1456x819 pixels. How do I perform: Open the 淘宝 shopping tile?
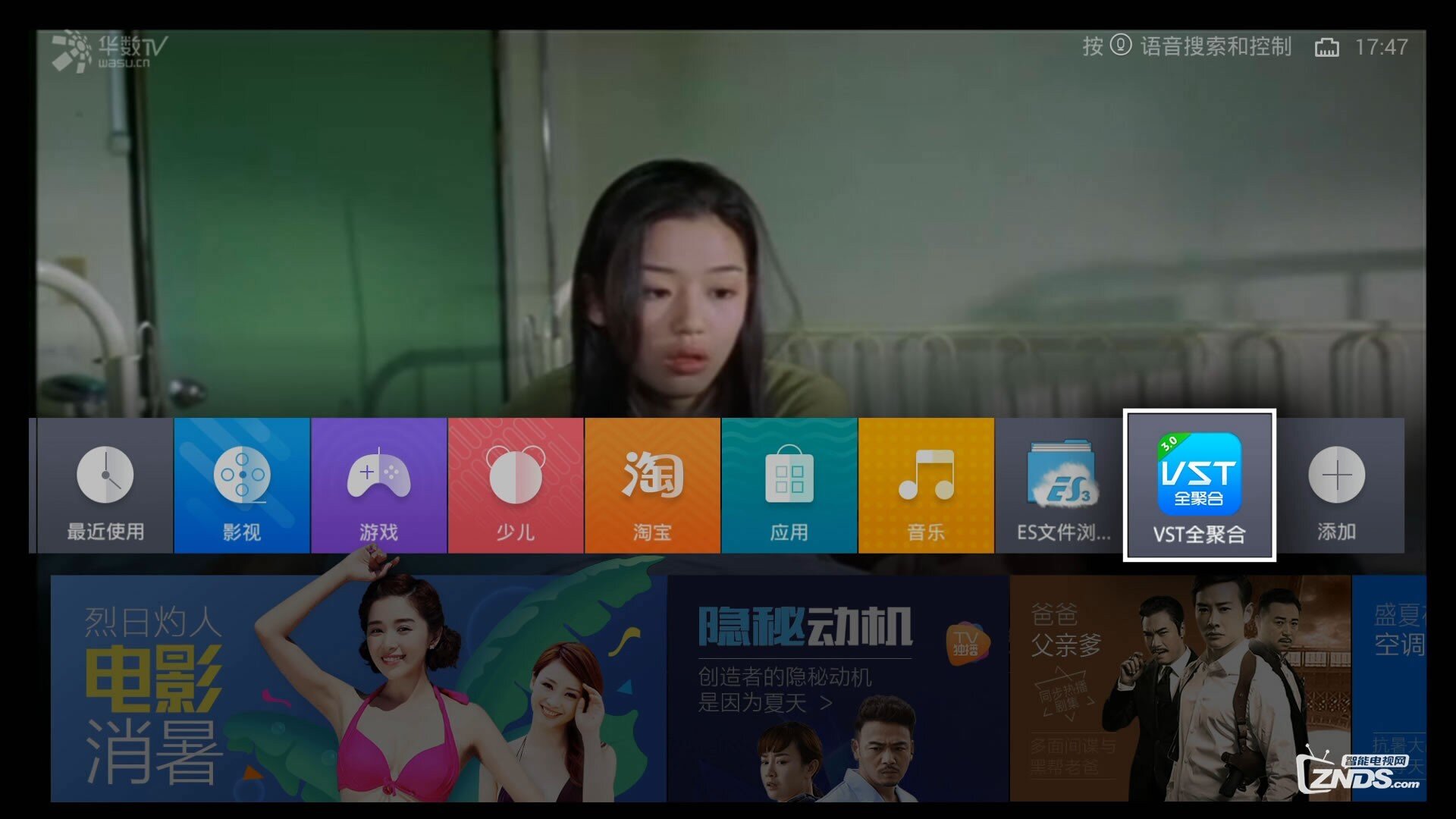(x=652, y=485)
